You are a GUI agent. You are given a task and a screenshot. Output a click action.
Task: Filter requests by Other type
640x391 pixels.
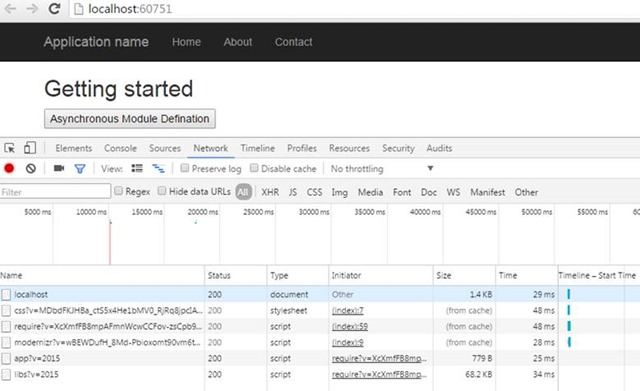[526, 192]
